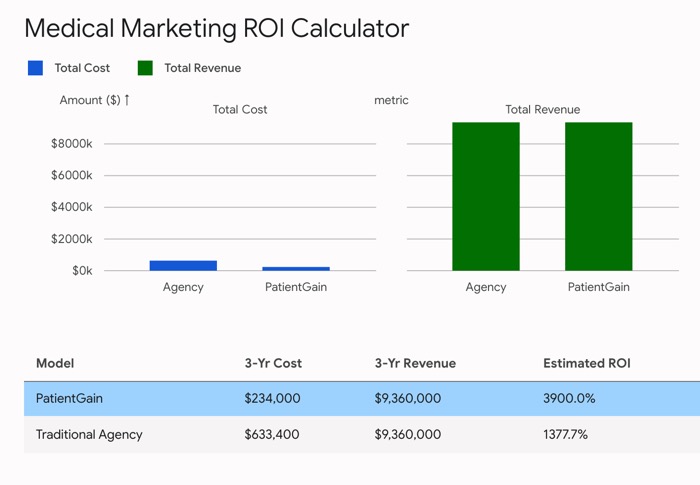Click the $0k axis tick label
700x485 pixels.
click(x=82, y=271)
